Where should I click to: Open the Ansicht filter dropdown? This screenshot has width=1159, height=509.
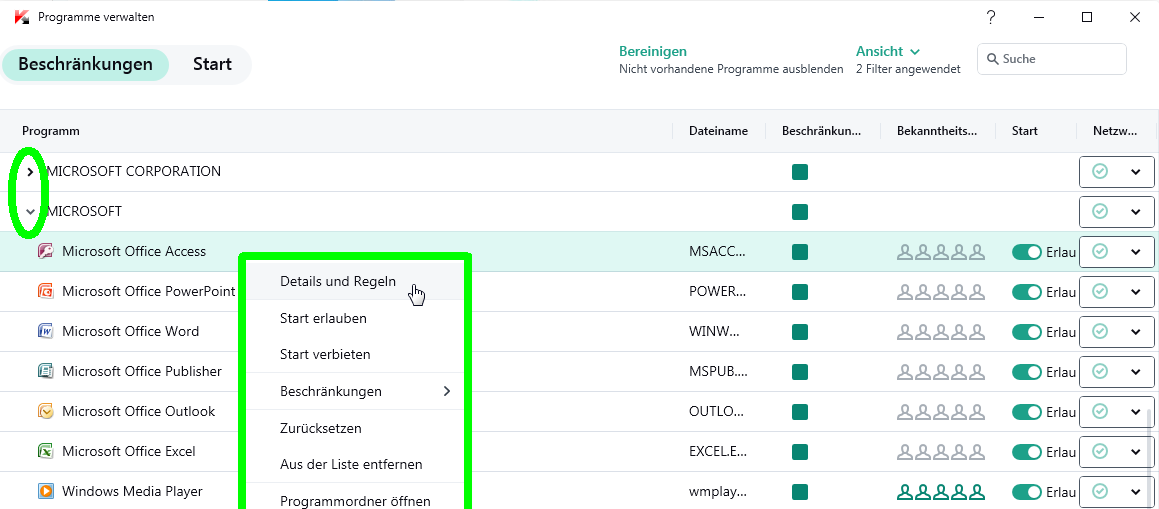[888, 51]
